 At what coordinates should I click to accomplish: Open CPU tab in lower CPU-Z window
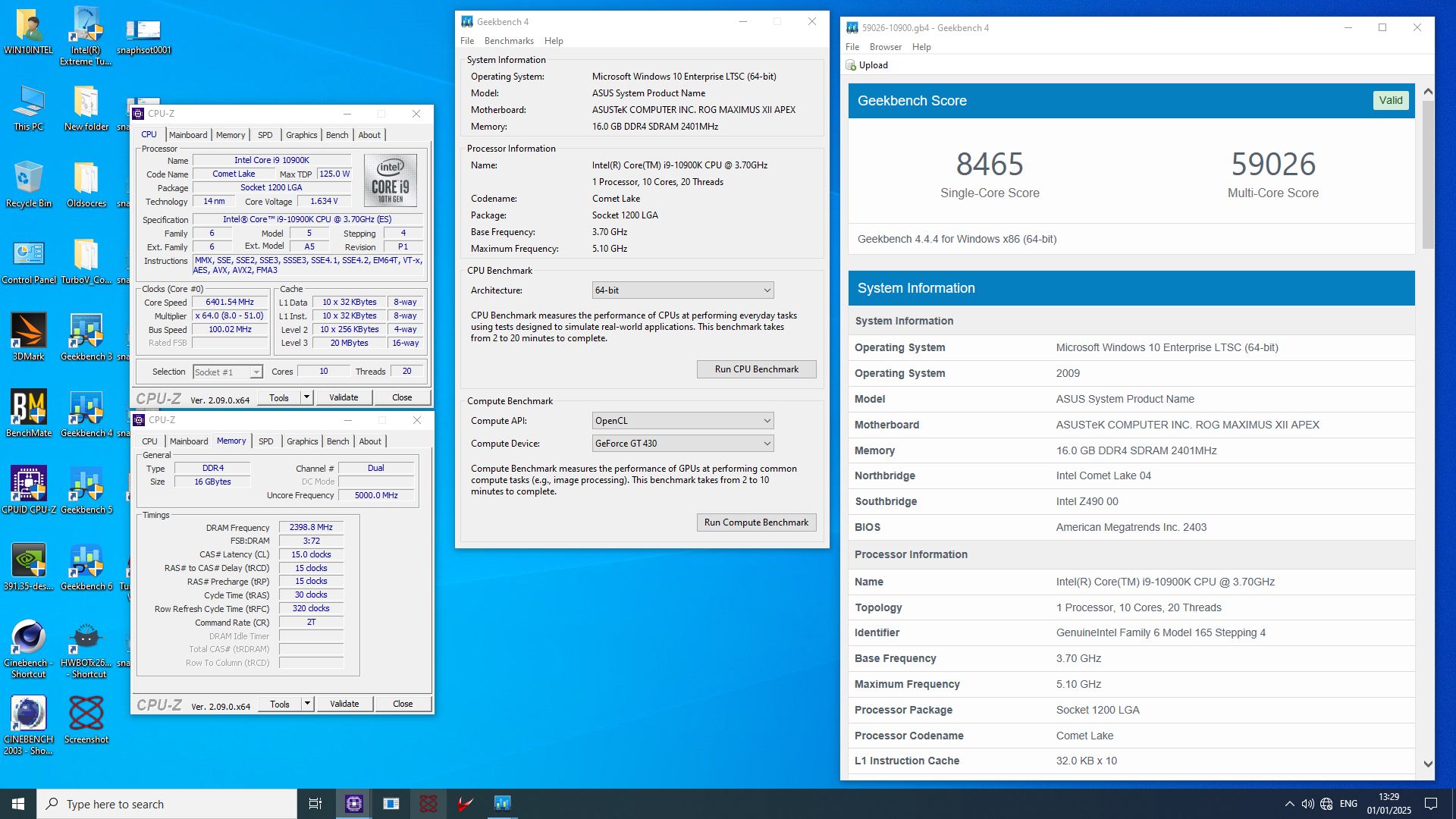tap(149, 441)
